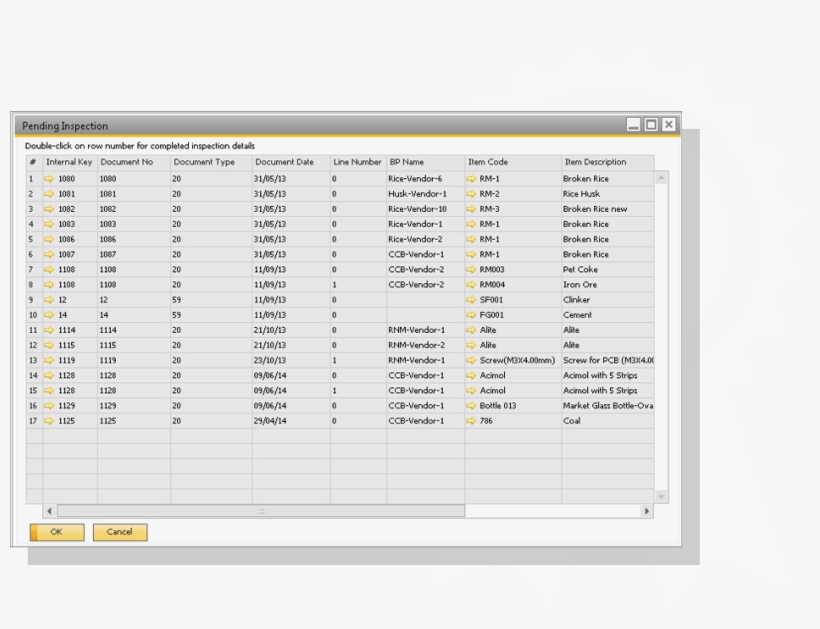The width and height of the screenshot is (820, 629).
Task: Maximize the Pending Inspection window
Action: [651, 125]
